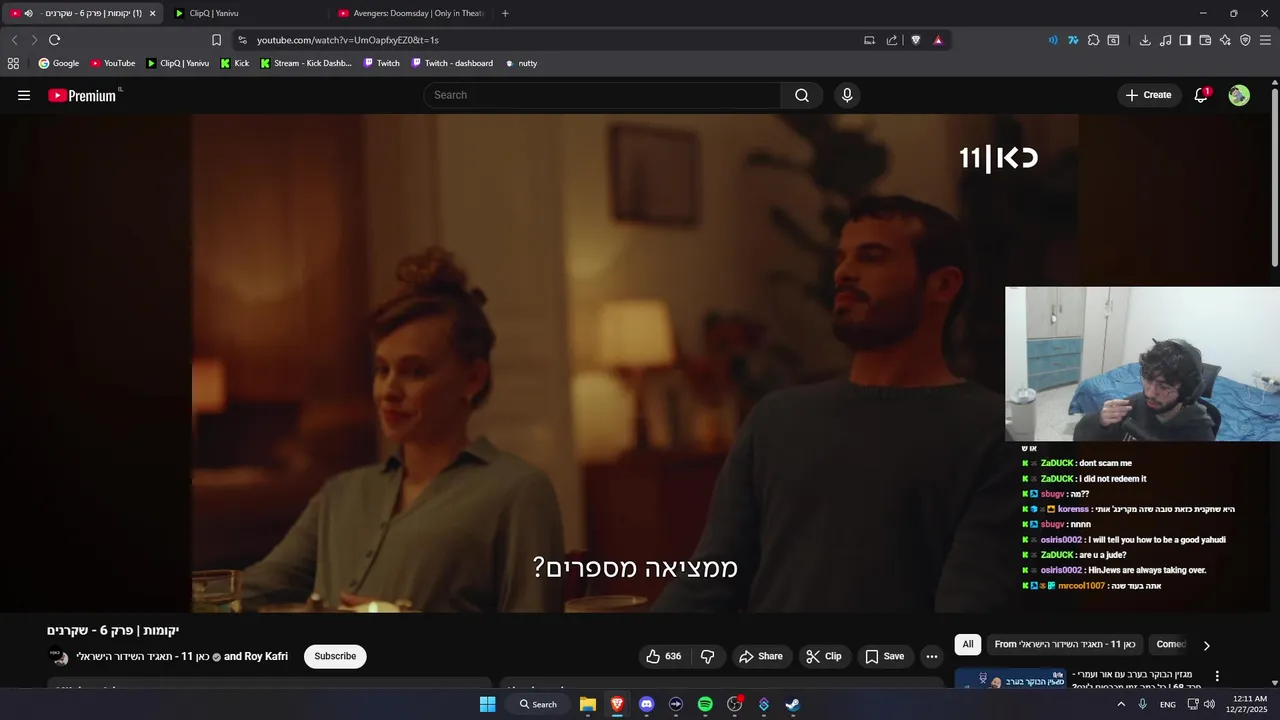Open Brave Shields lion icon

(915, 40)
